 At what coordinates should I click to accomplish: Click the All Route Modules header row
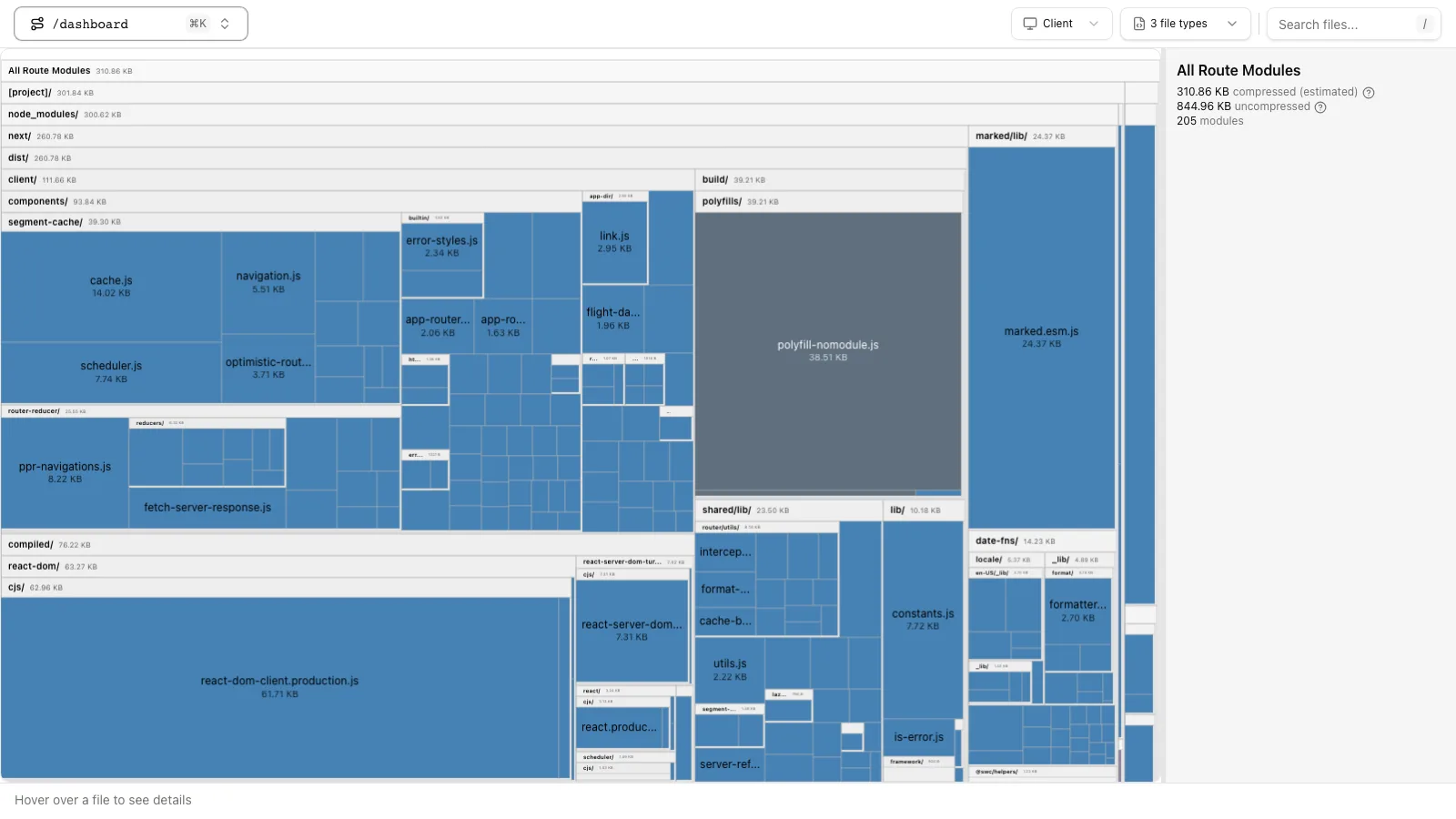pos(580,71)
